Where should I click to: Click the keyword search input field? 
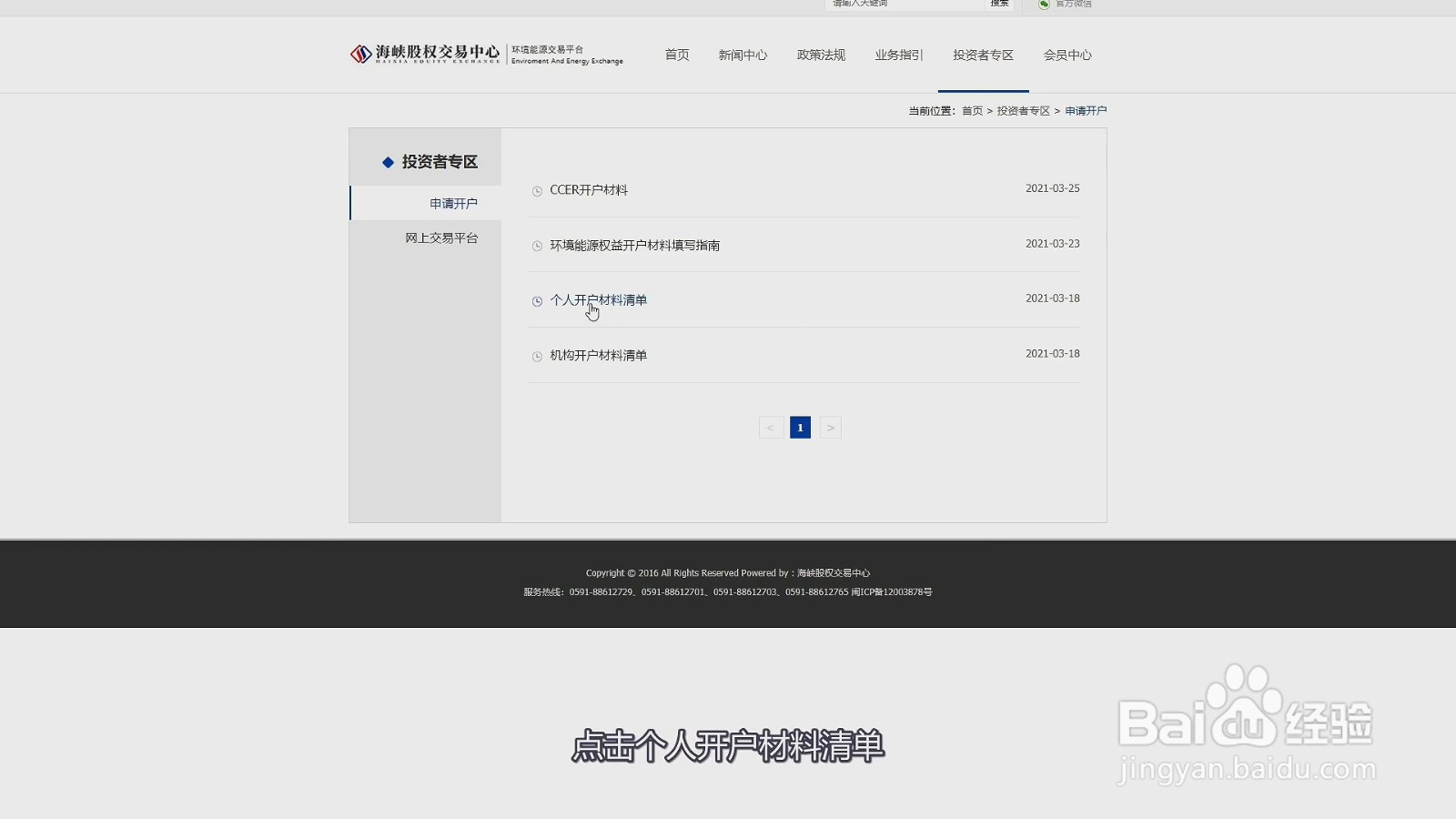(905, 4)
